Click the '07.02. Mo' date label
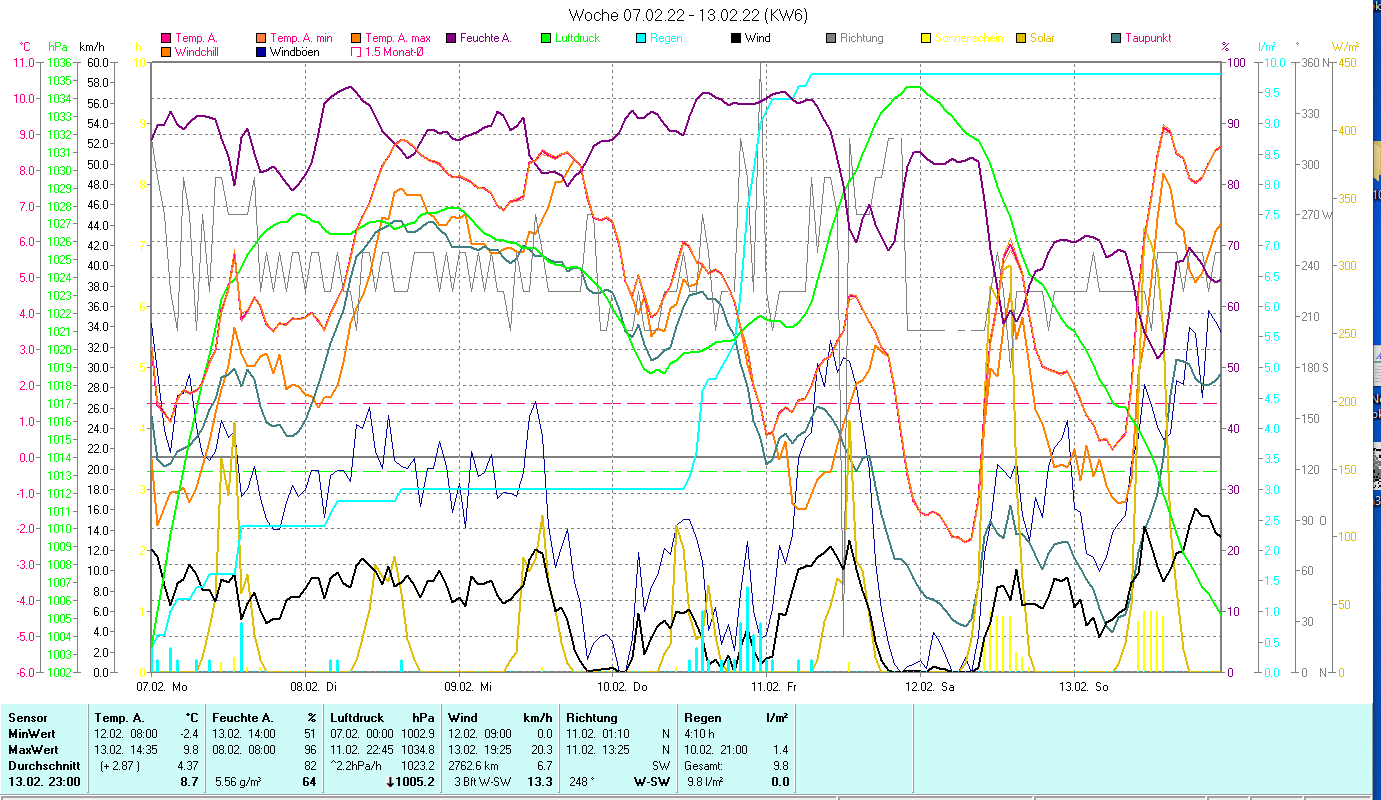Image resolution: width=1381 pixels, height=800 pixels. (x=161, y=687)
